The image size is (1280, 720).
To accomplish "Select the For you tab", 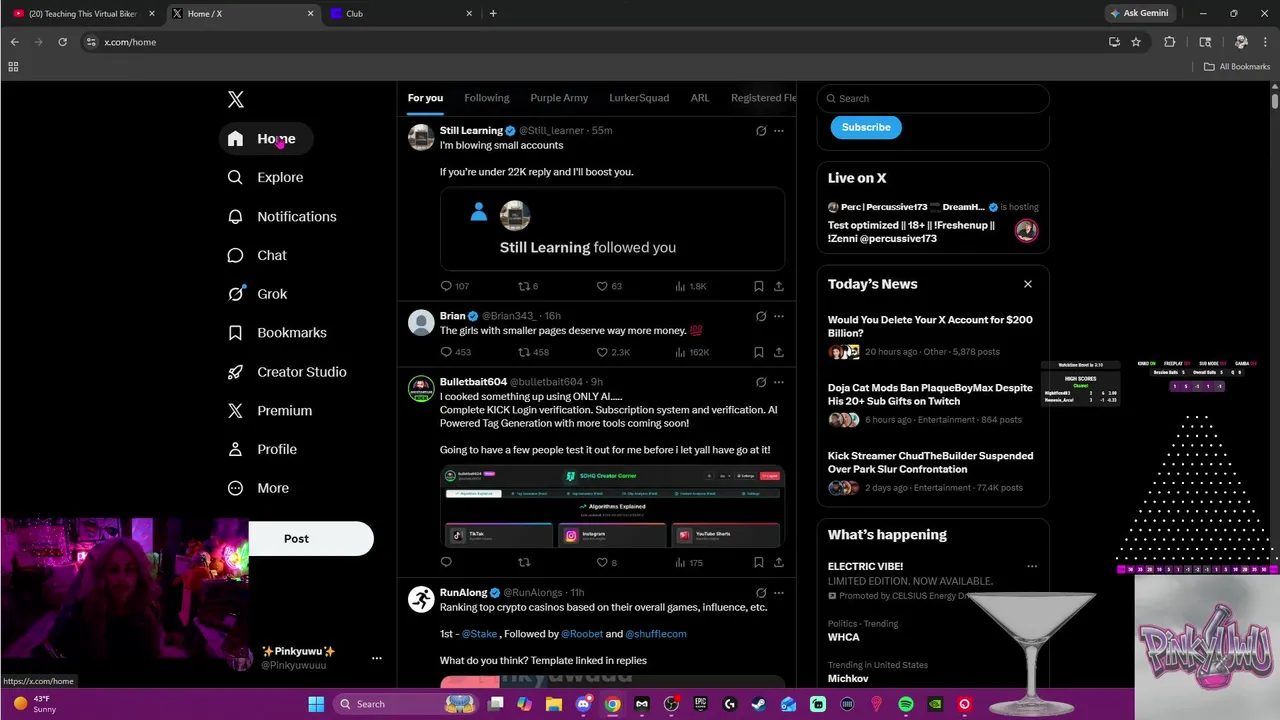I will pos(425,98).
